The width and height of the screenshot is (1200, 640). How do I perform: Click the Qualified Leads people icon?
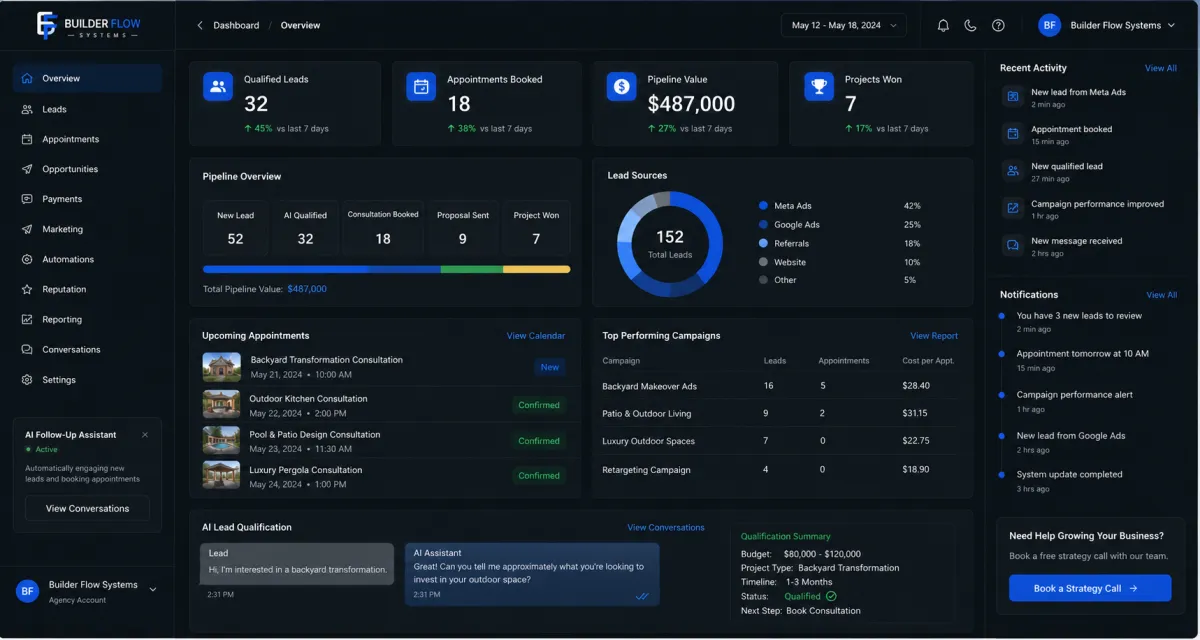pyautogui.click(x=218, y=87)
